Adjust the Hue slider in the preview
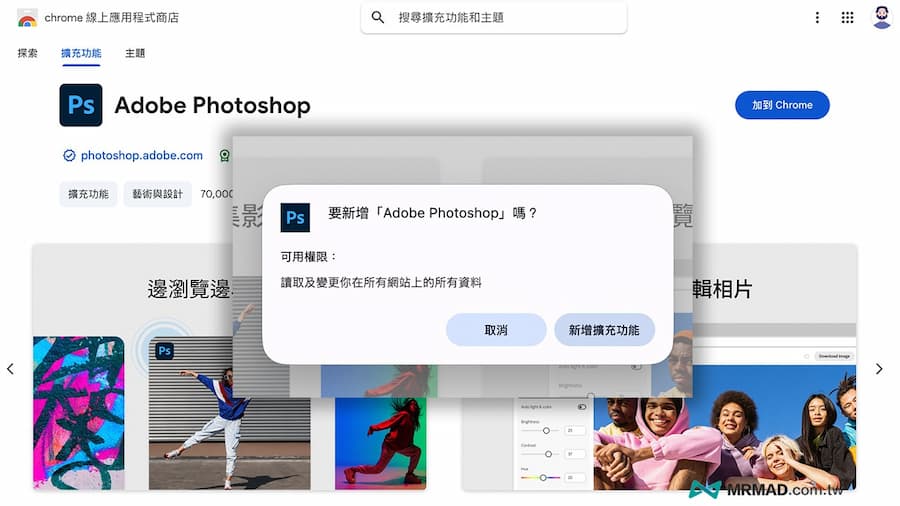The height and width of the screenshot is (506, 900). coord(543,477)
